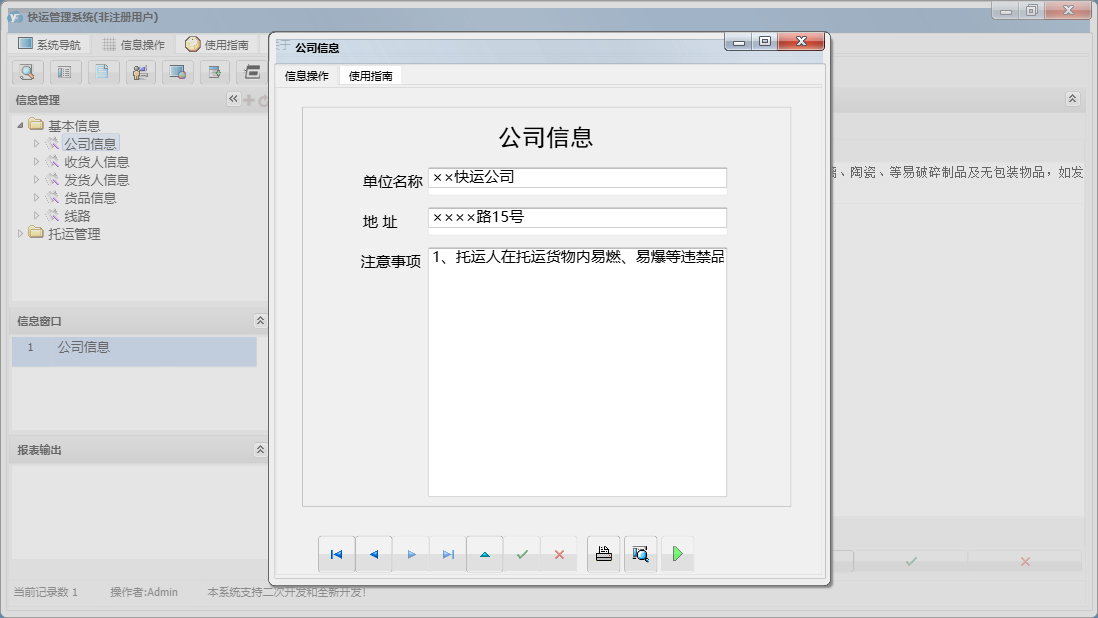
Task: Edit the 单位名称 input field
Action: point(576,177)
